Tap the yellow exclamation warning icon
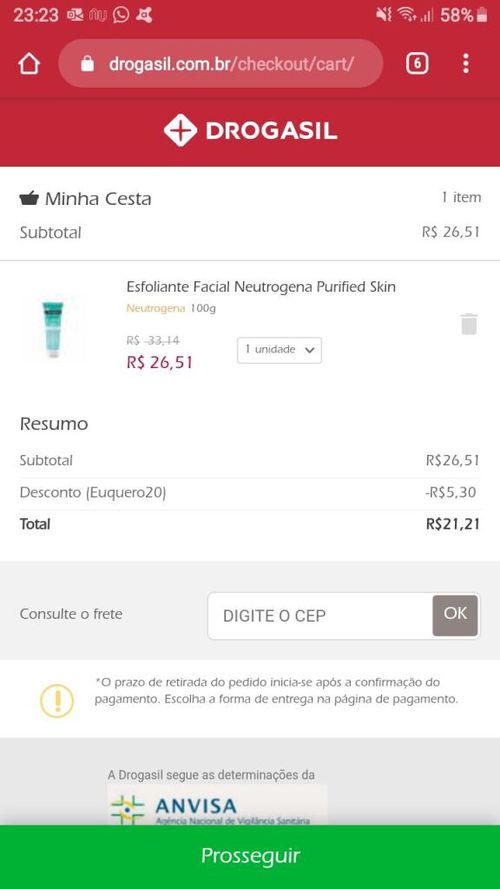500x889 pixels. (x=57, y=701)
